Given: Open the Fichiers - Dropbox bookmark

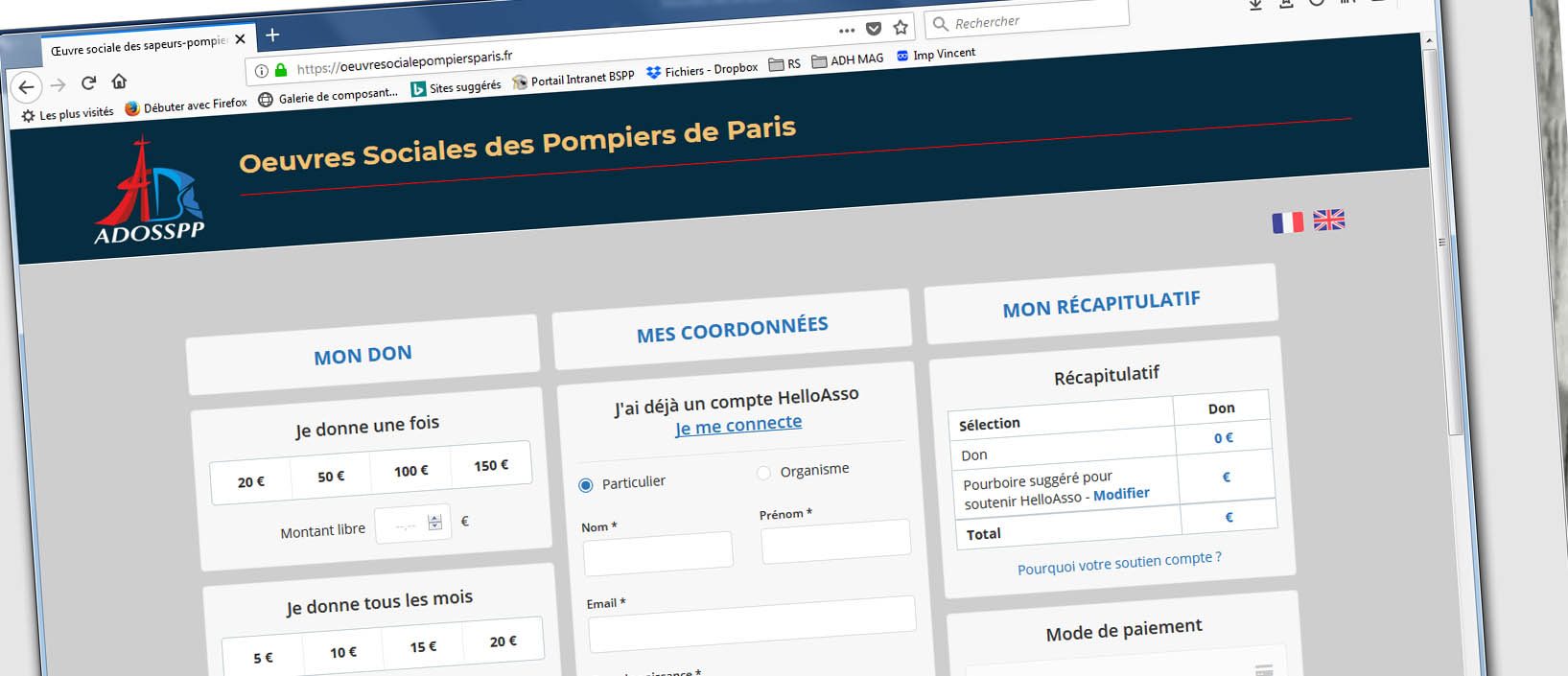Looking at the screenshot, I should point(702,70).
